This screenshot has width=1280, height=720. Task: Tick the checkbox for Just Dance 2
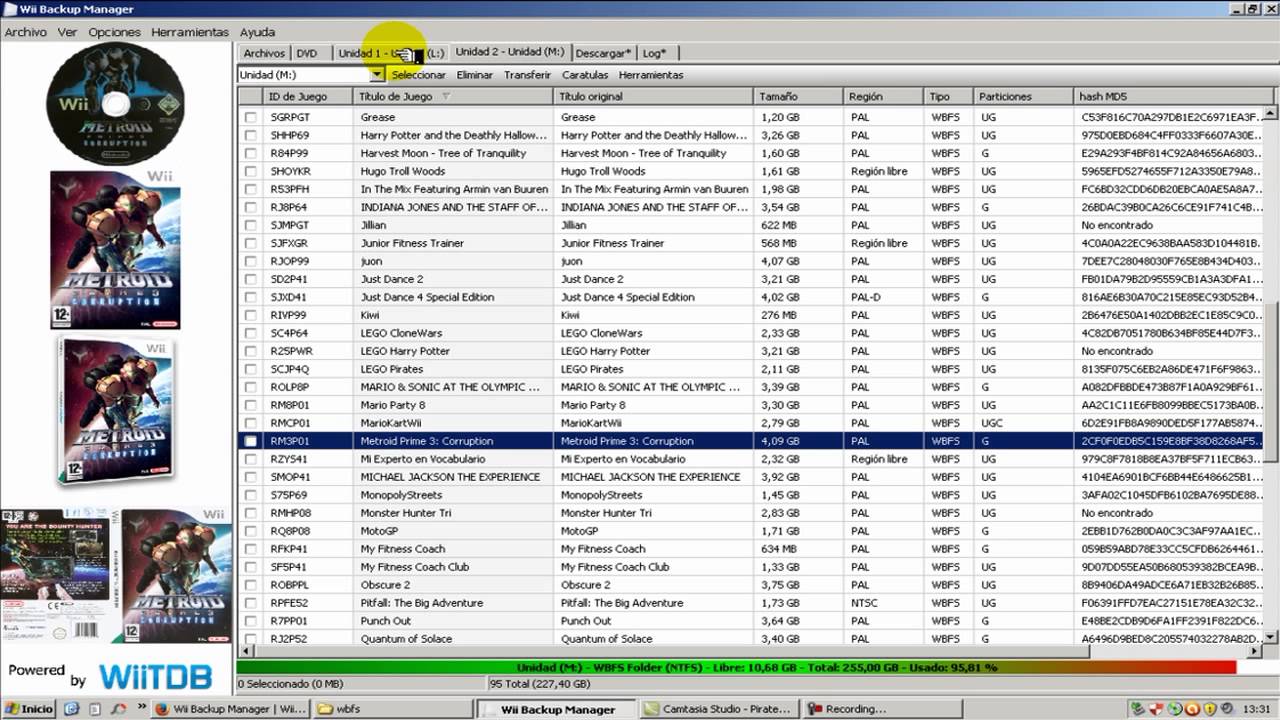pyautogui.click(x=251, y=279)
